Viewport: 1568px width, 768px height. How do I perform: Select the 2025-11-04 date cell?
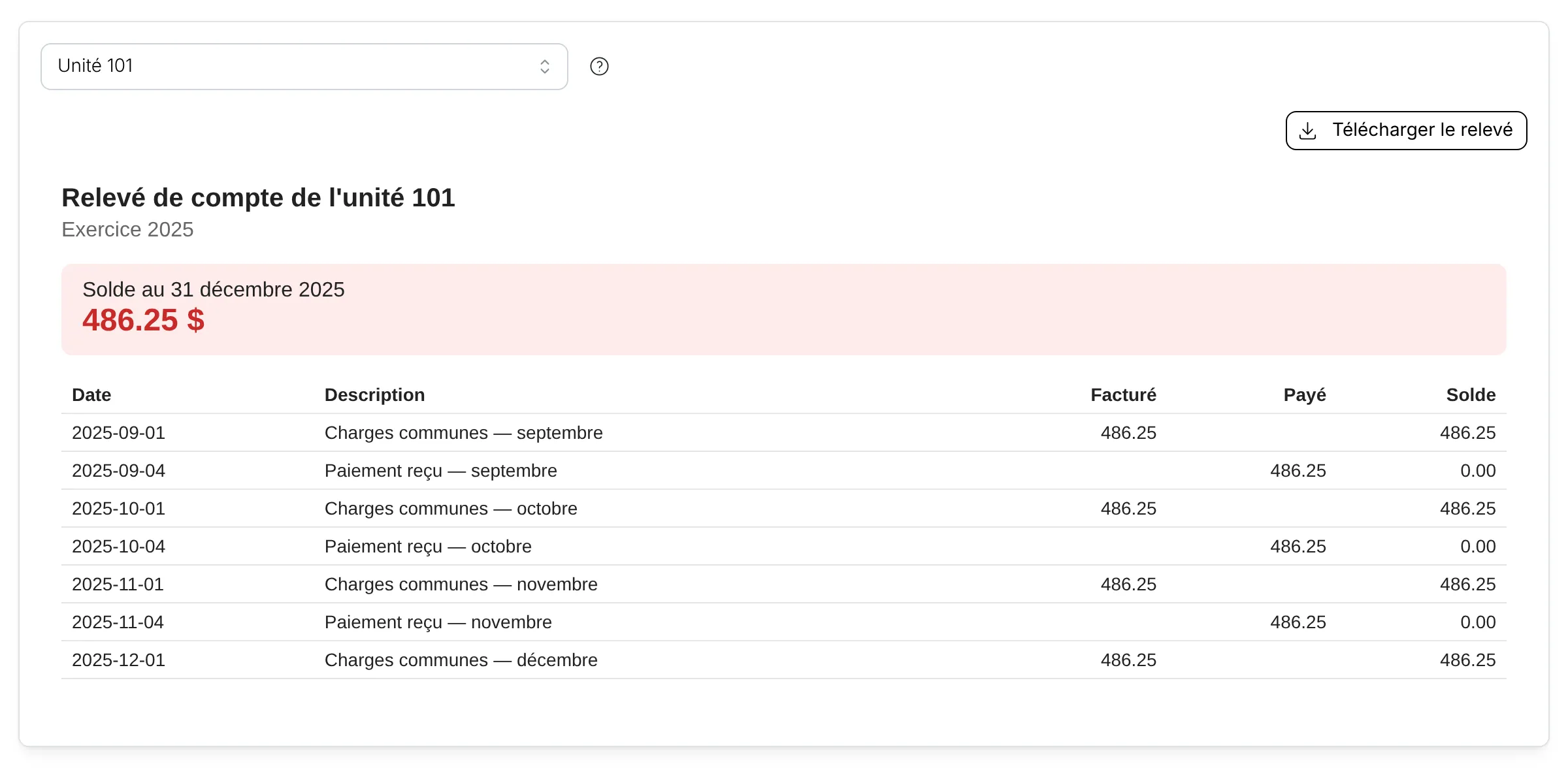(118, 622)
